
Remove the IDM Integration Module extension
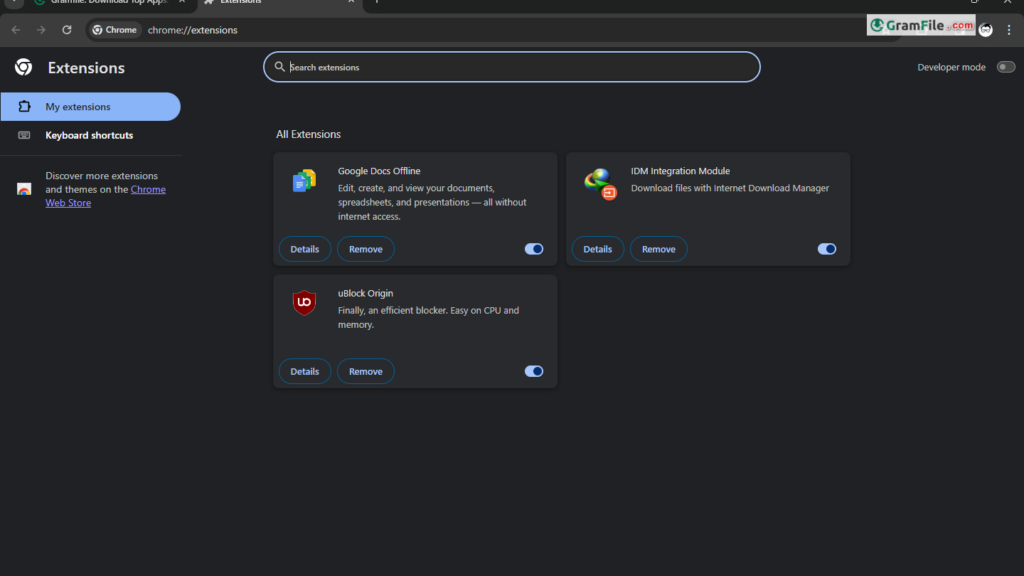(x=658, y=249)
